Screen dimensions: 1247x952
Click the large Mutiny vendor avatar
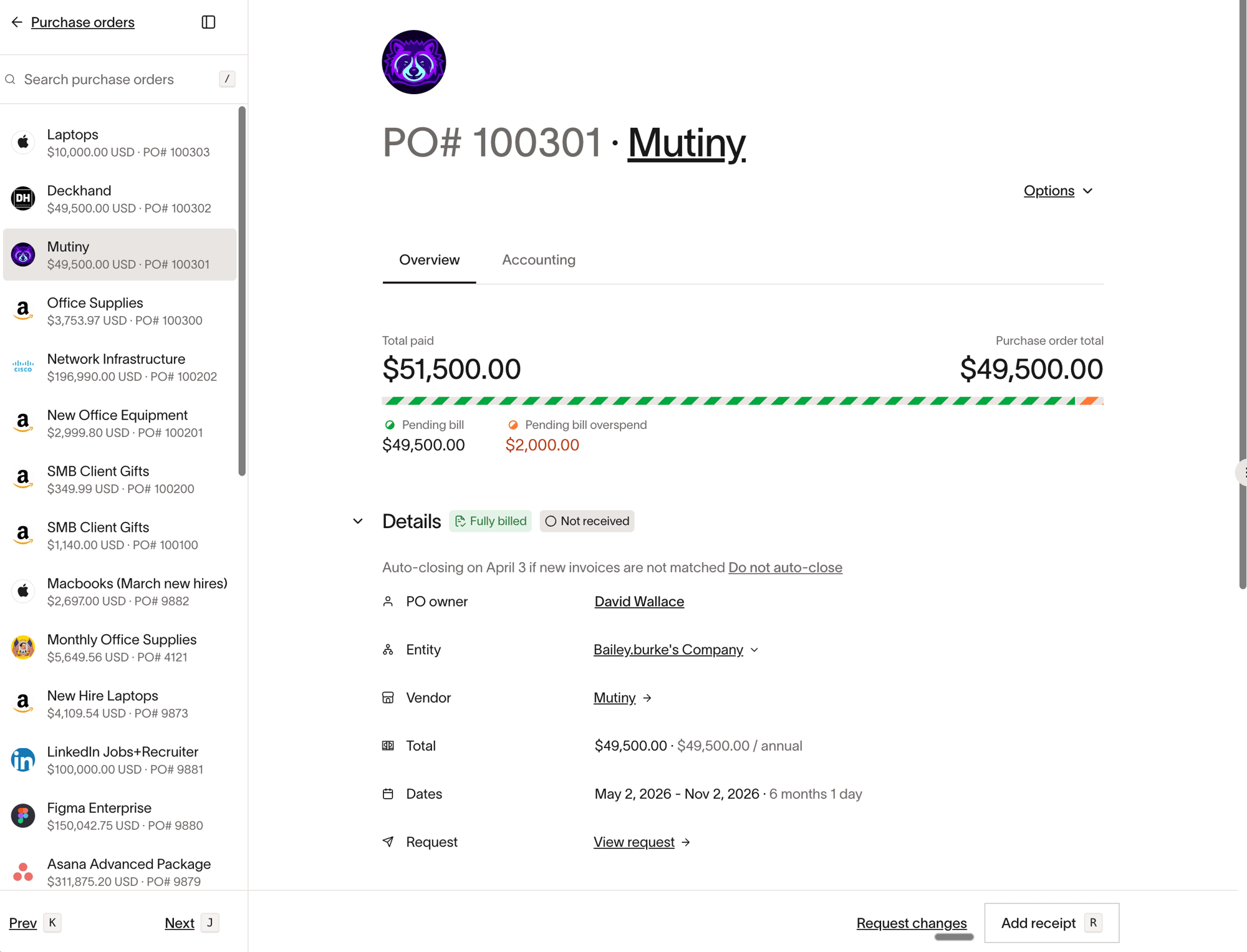pyautogui.click(x=414, y=62)
